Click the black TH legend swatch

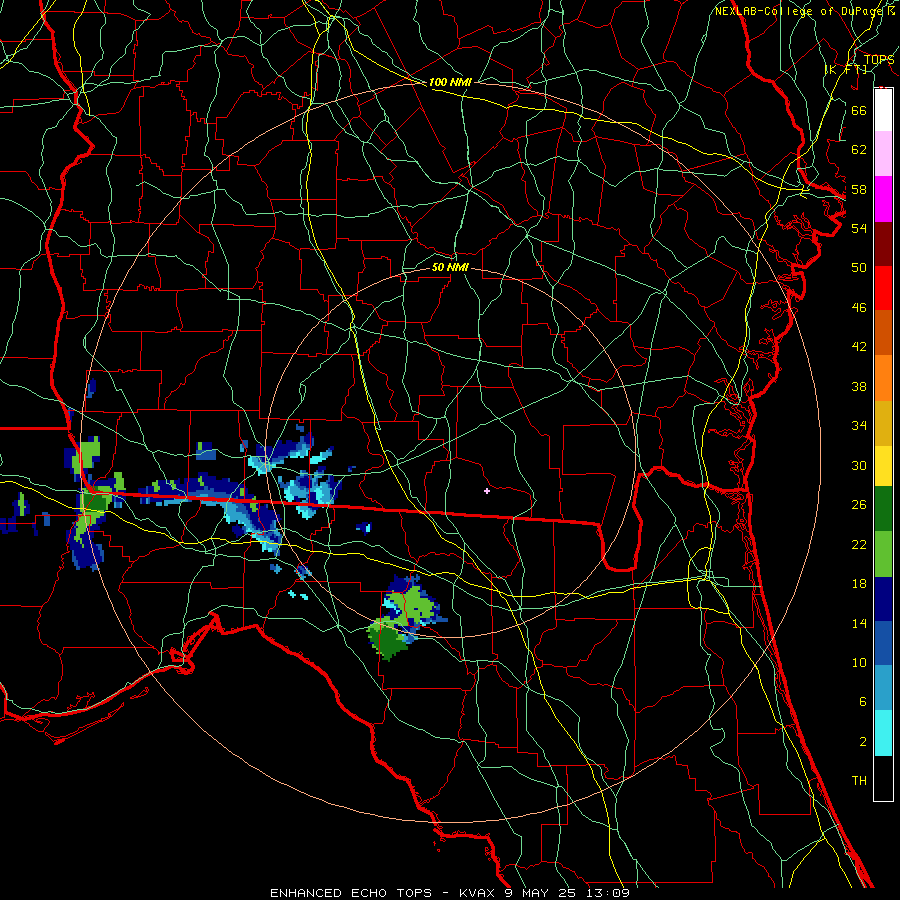[883, 778]
